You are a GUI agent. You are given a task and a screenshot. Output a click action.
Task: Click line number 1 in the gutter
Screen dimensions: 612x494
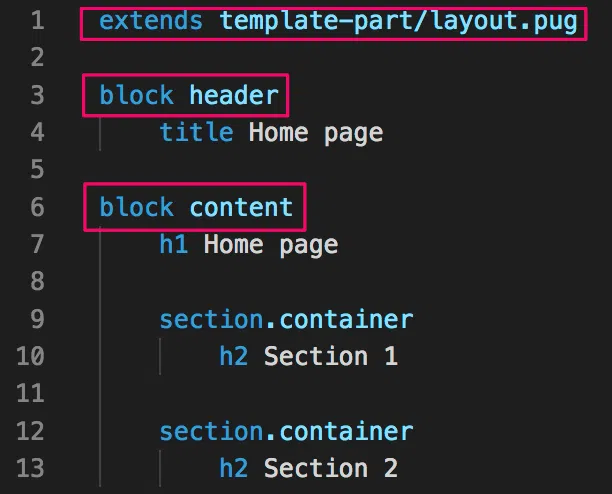pos(37,20)
